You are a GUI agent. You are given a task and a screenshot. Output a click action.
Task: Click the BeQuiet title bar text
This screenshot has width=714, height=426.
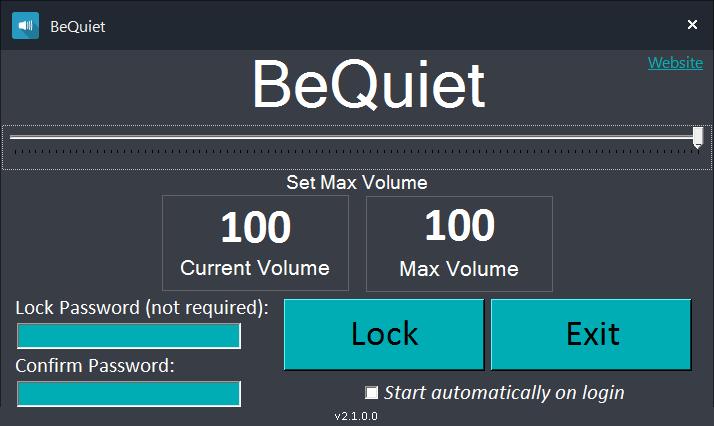point(78,26)
